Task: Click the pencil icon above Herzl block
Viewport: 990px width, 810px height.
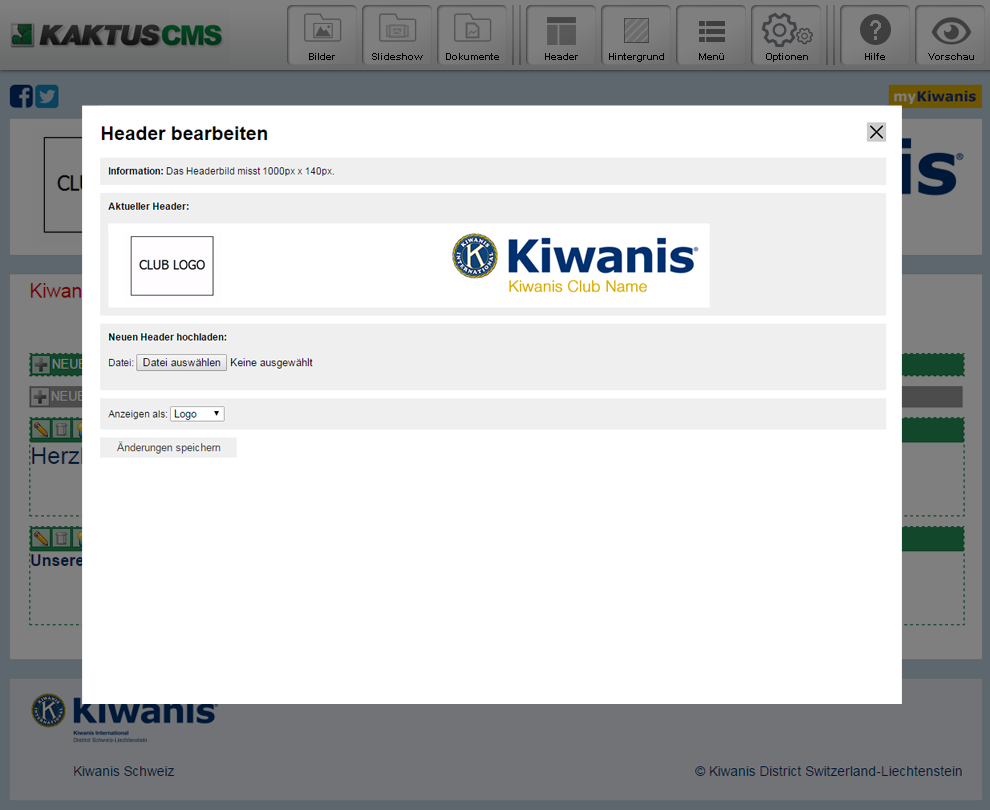Action: (40, 429)
